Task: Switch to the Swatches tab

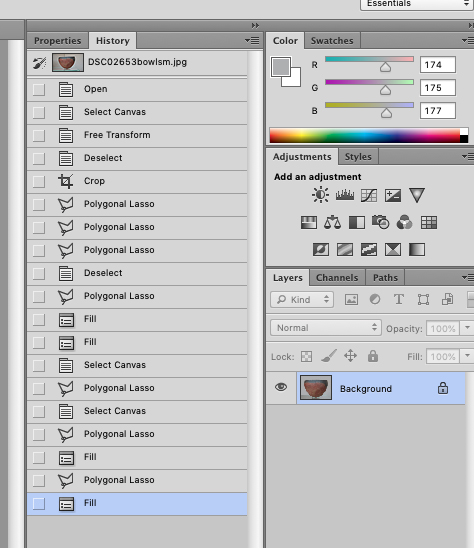Action: [332, 41]
